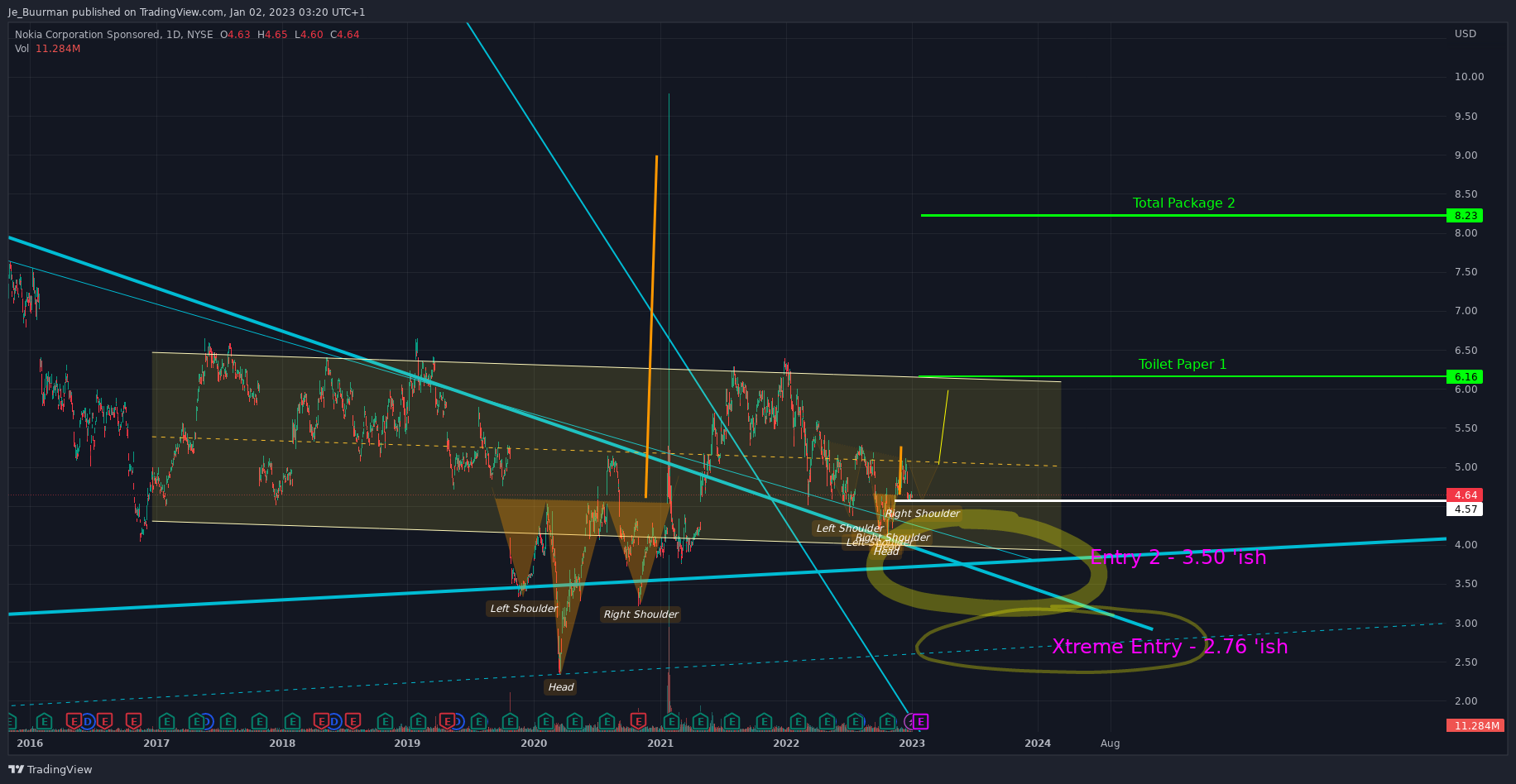Click the last red earnings marker before 2017
The width and height of the screenshot is (1516, 784).
(x=133, y=722)
